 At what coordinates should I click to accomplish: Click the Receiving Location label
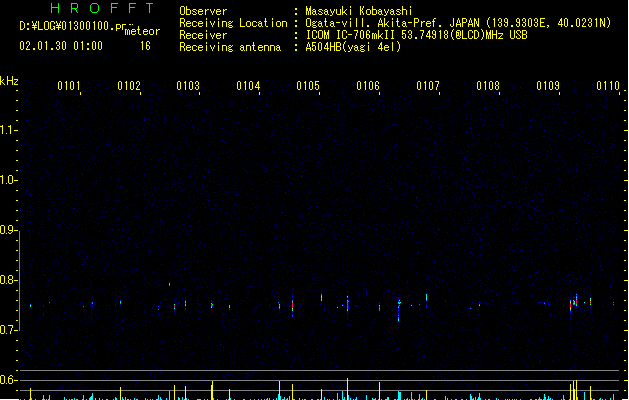pos(233,23)
